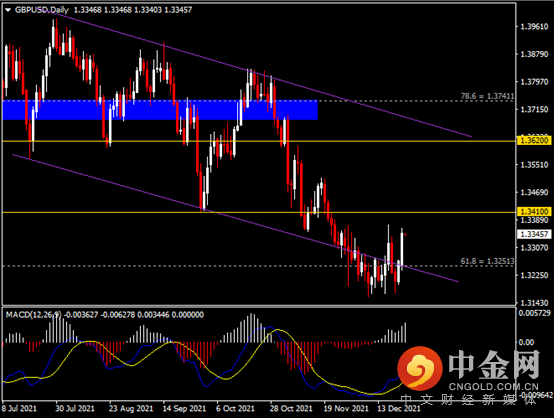Select the blue rectangle resistance zone
This screenshot has width=554, height=418.
pos(160,110)
